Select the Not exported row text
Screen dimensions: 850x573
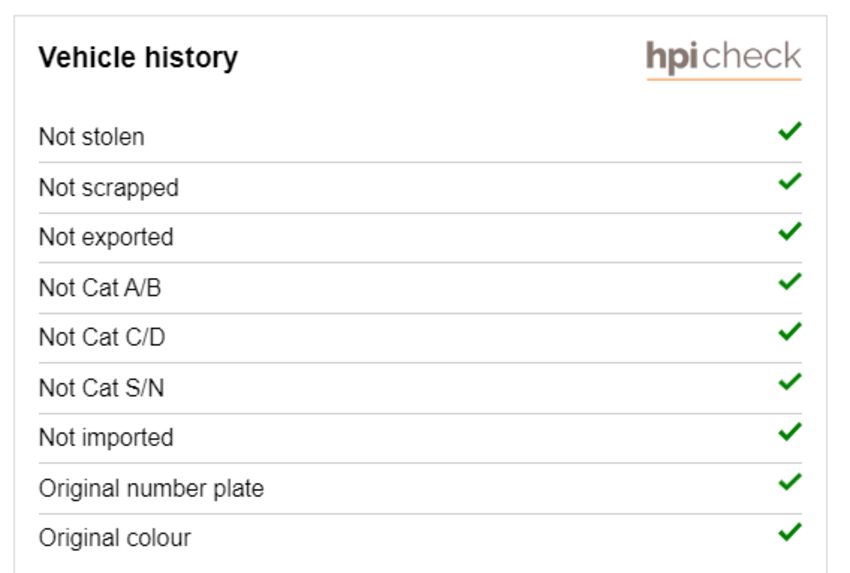point(106,237)
